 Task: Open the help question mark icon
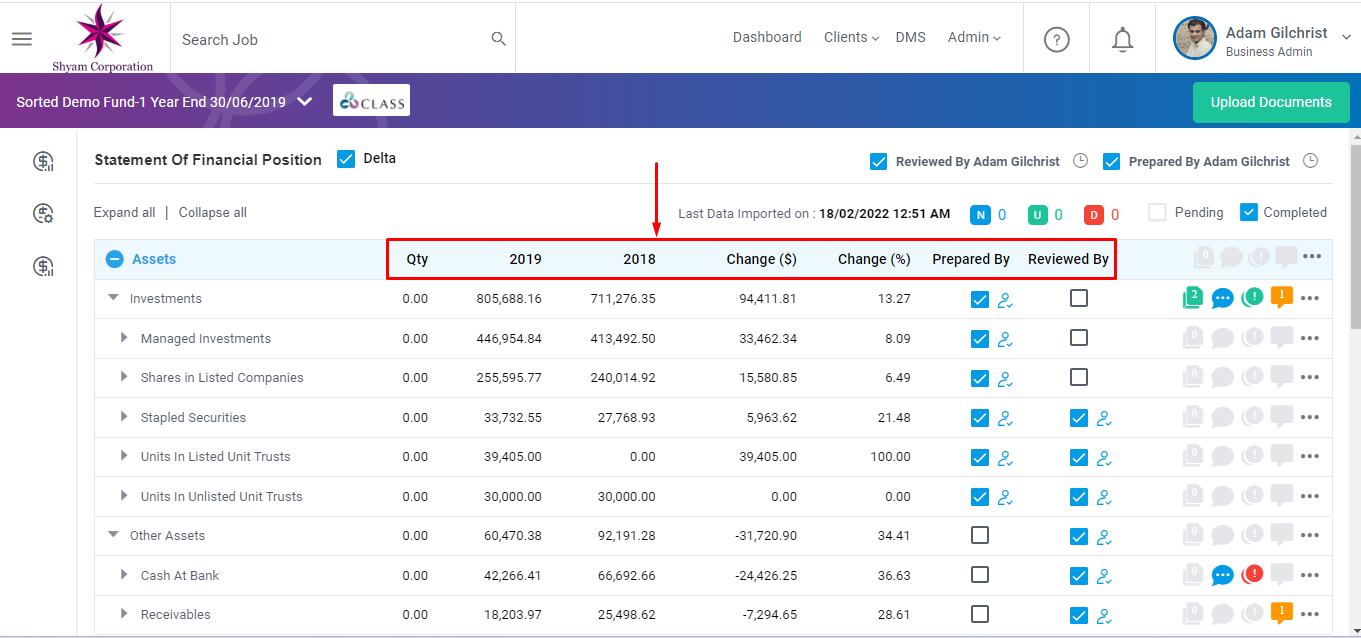click(1057, 39)
